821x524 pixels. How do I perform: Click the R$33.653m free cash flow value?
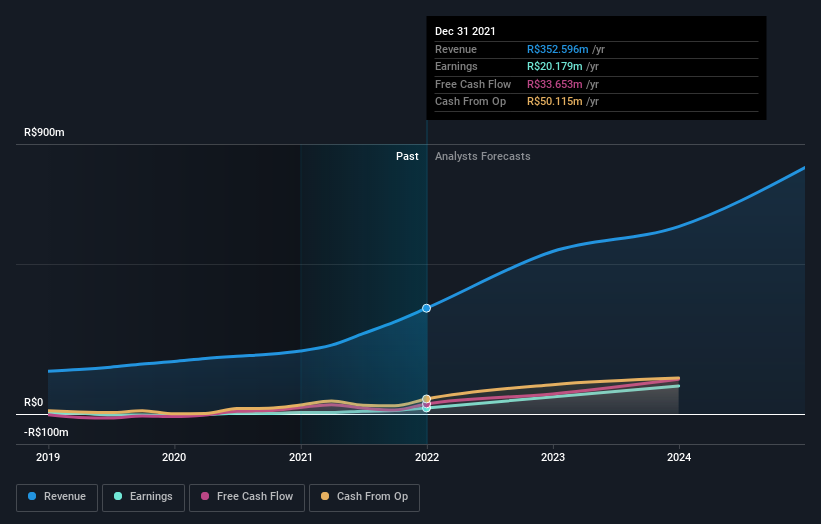click(x=554, y=84)
